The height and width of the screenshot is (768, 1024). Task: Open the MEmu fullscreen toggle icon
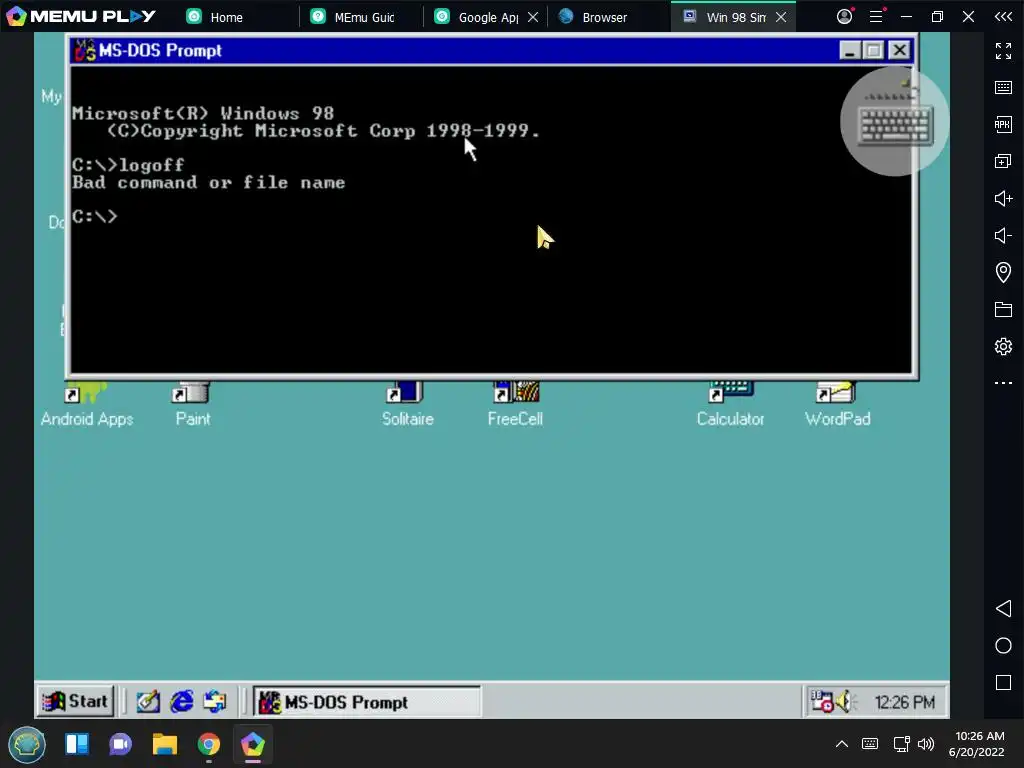[x=1003, y=50]
